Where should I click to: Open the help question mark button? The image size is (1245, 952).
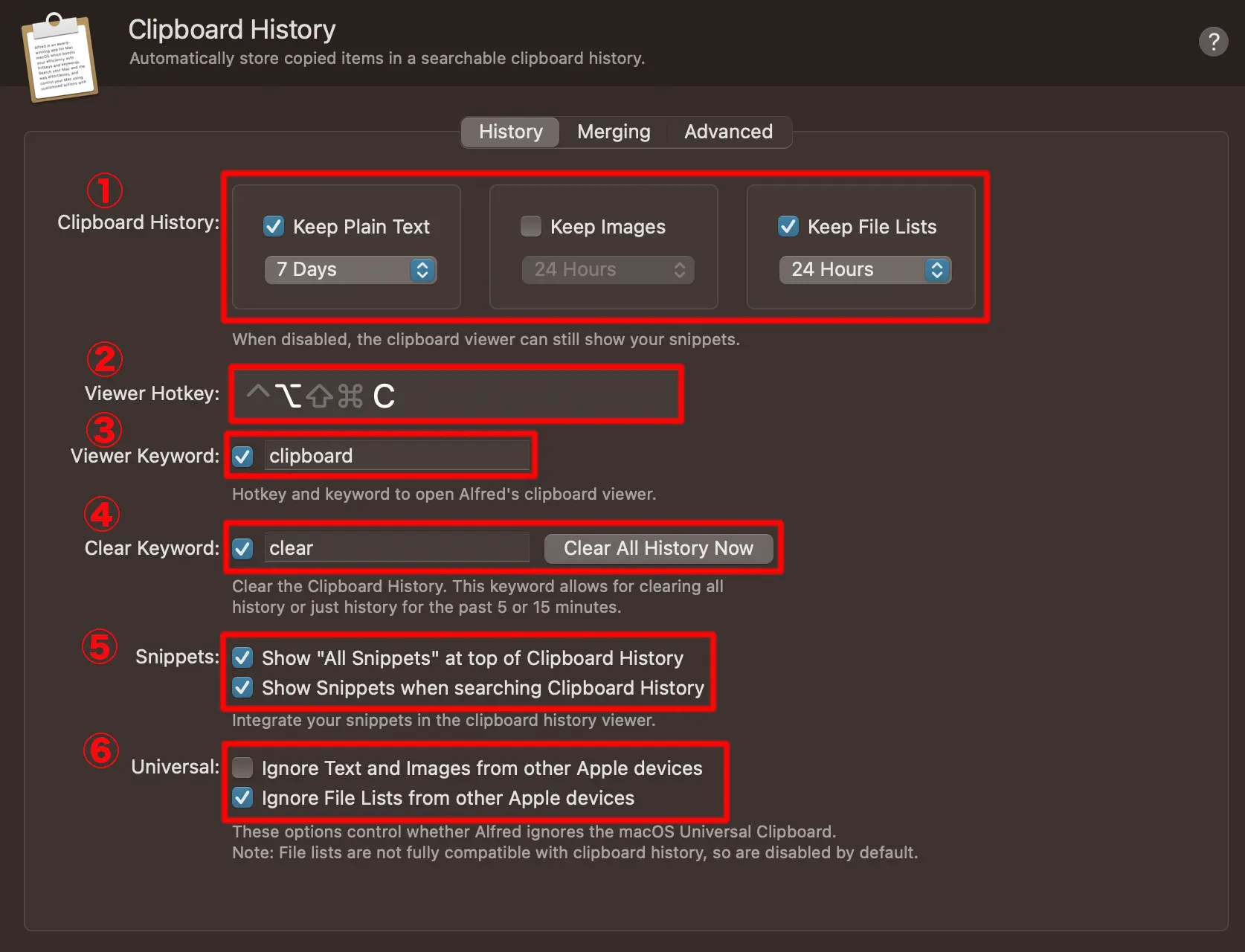tap(1213, 42)
